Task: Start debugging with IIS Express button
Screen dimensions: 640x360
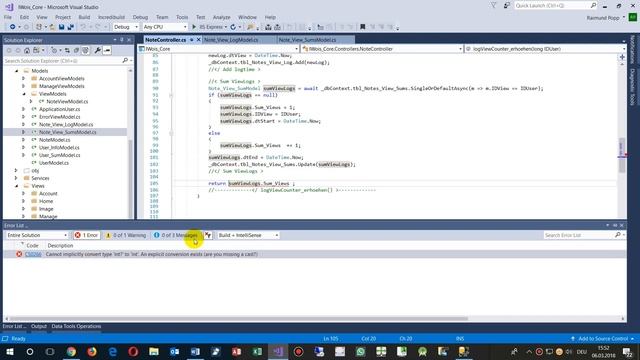Action: (209, 27)
